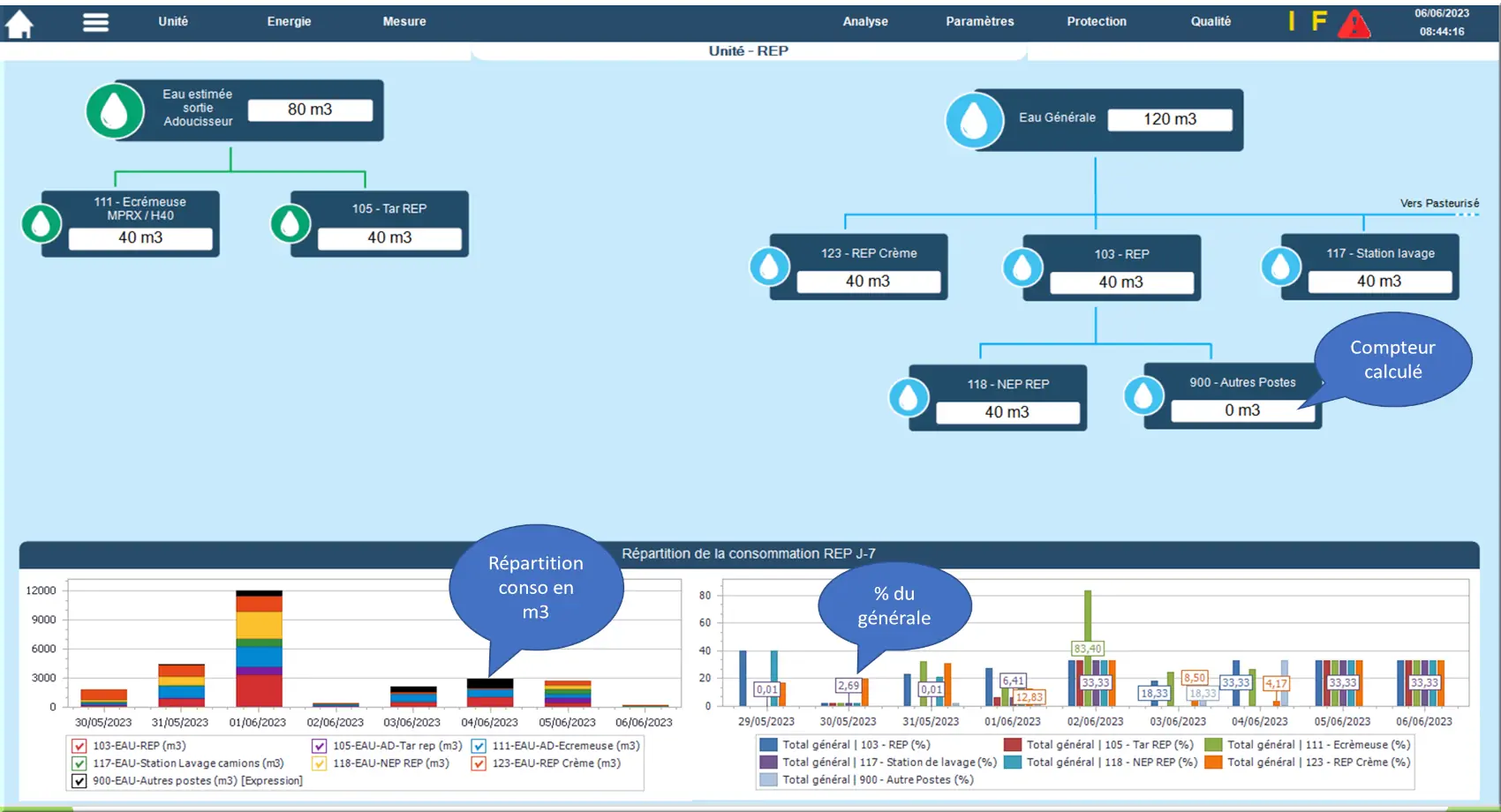Open the Analyse menu
This screenshot has width=1501, height=812.
[865, 21]
